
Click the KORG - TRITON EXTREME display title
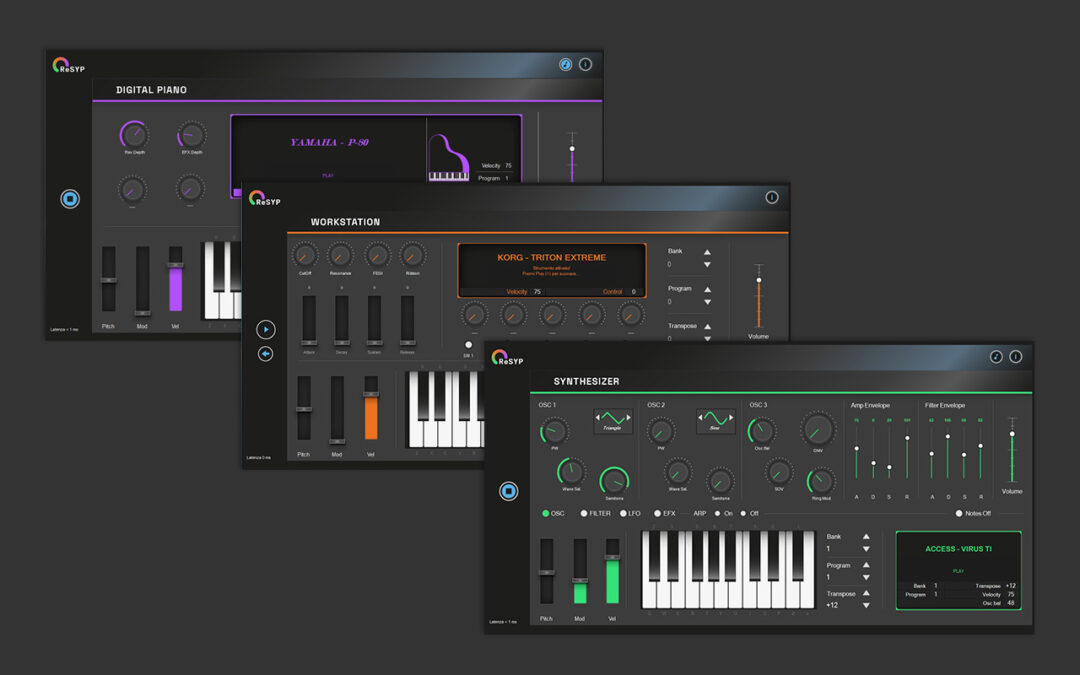point(552,258)
